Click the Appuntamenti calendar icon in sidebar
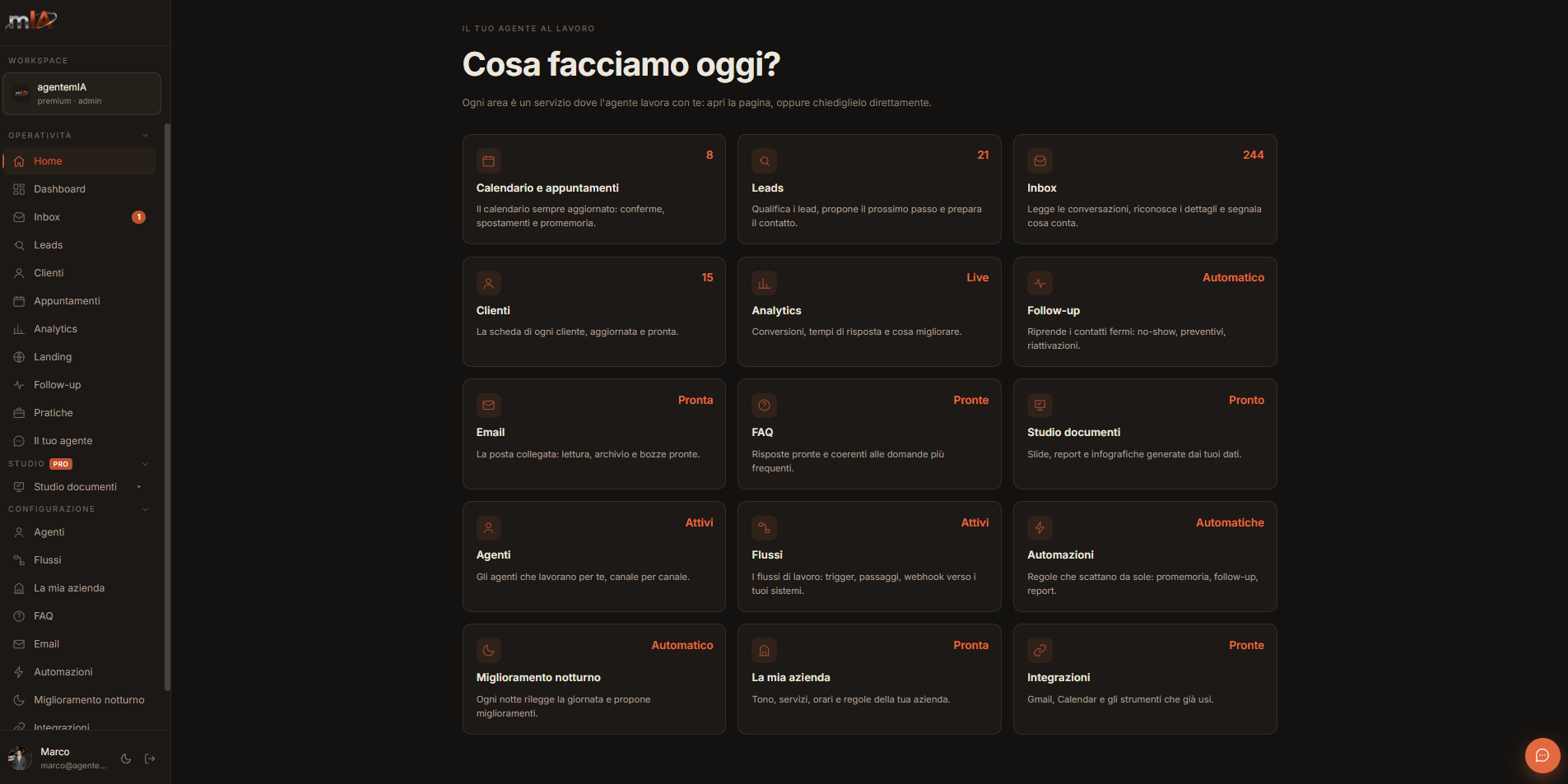The image size is (1568, 784). point(19,301)
